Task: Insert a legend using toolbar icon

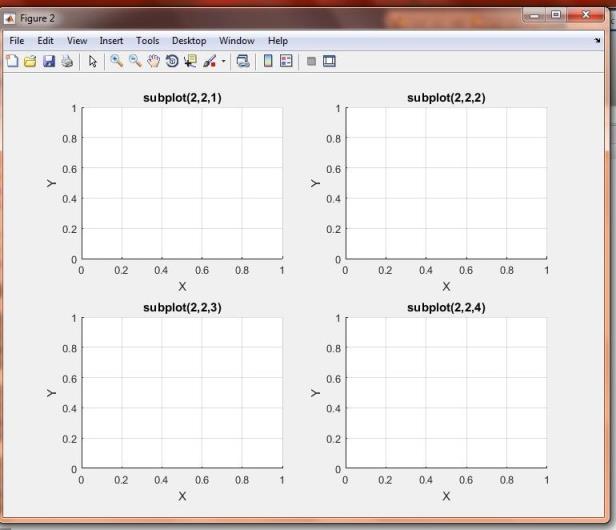Action: [286, 61]
